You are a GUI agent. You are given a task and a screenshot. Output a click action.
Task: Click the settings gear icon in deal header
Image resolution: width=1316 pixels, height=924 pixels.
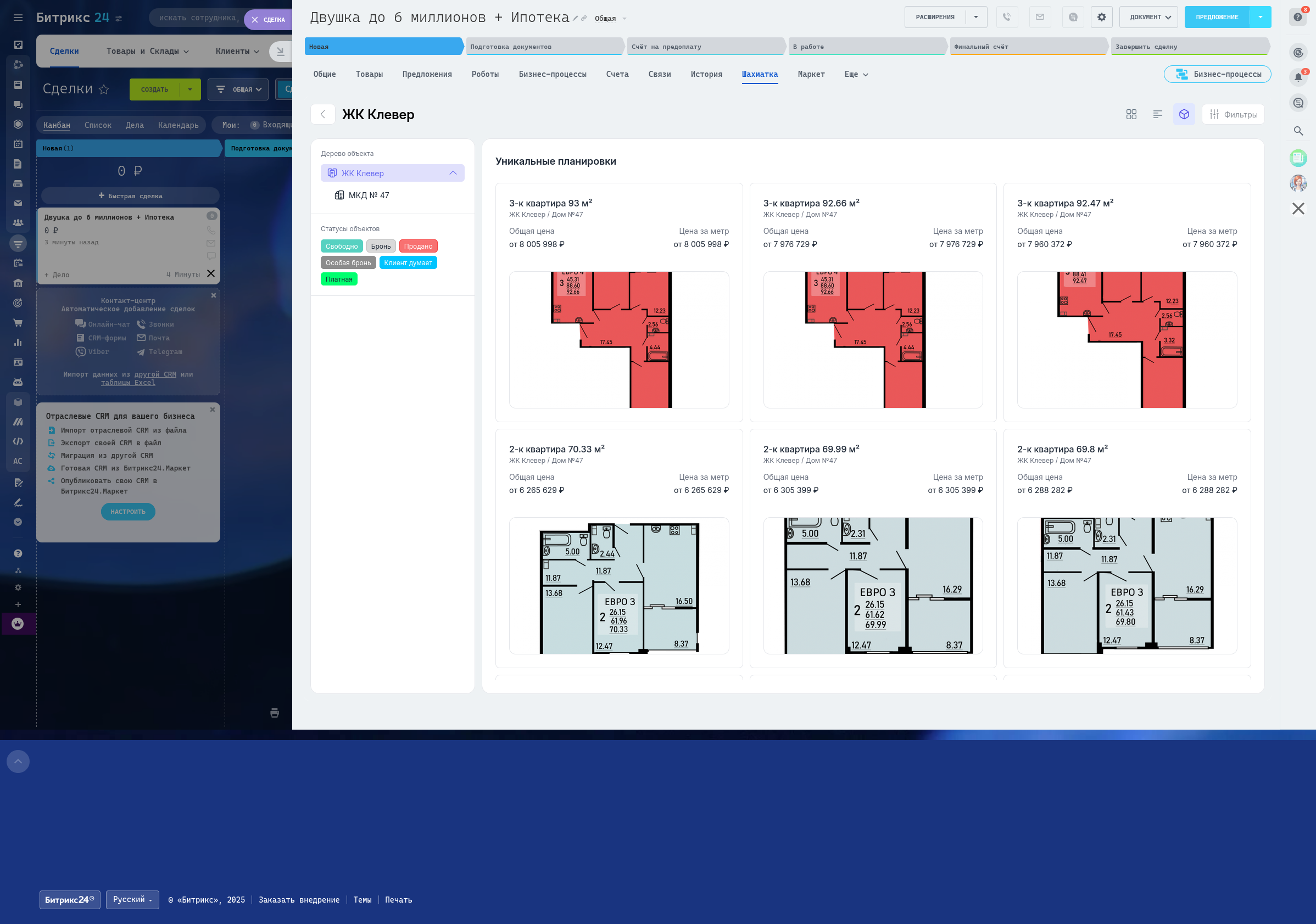(1101, 17)
